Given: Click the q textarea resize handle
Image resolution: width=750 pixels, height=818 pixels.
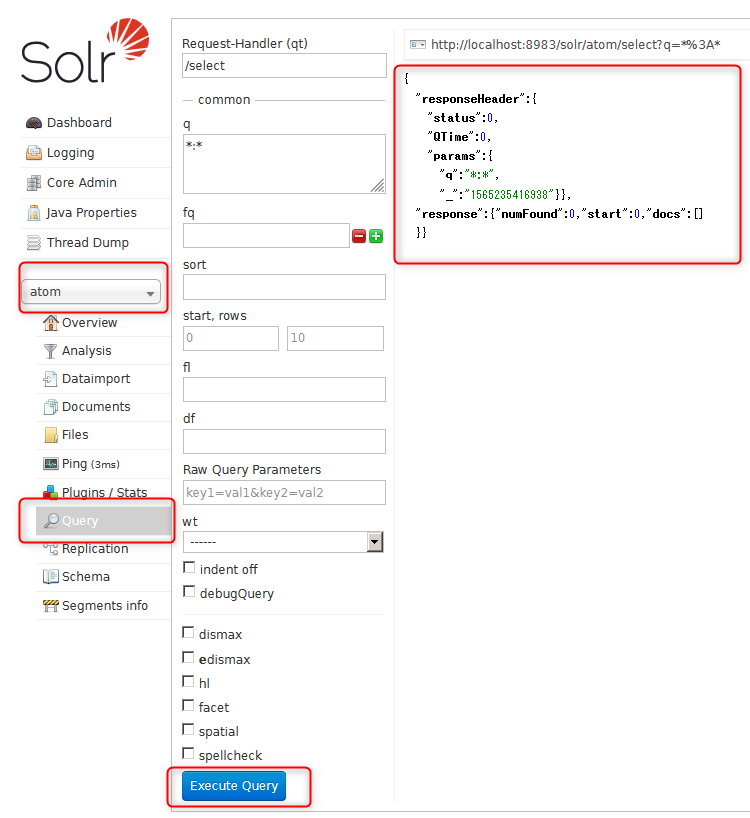Looking at the screenshot, I should (x=378, y=186).
